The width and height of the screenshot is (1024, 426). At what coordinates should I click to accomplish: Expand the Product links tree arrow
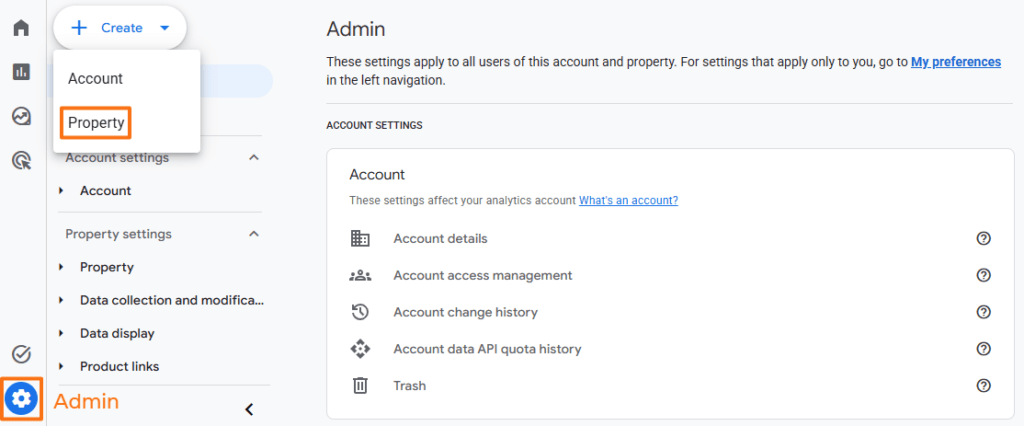coord(61,367)
